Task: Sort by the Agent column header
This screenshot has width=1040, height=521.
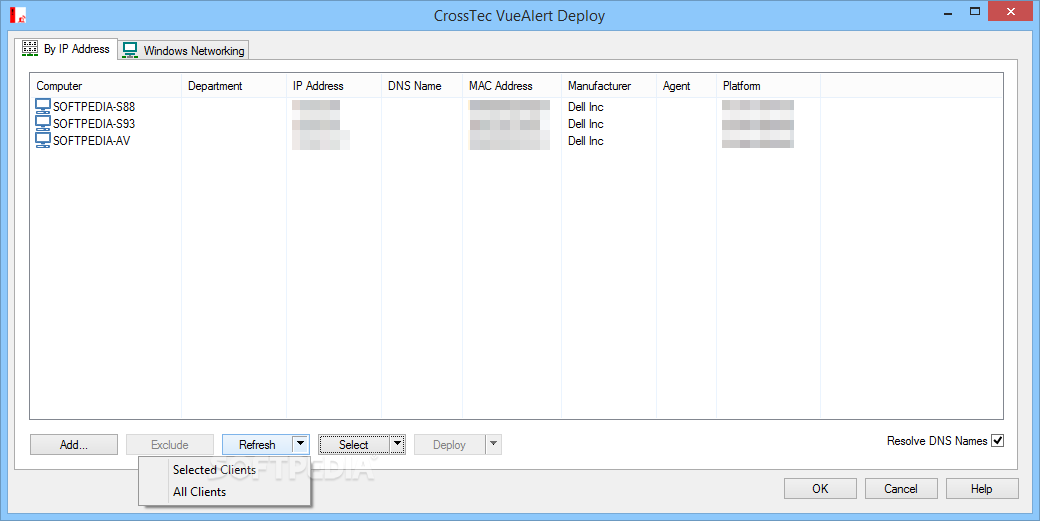Action: click(686, 86)
